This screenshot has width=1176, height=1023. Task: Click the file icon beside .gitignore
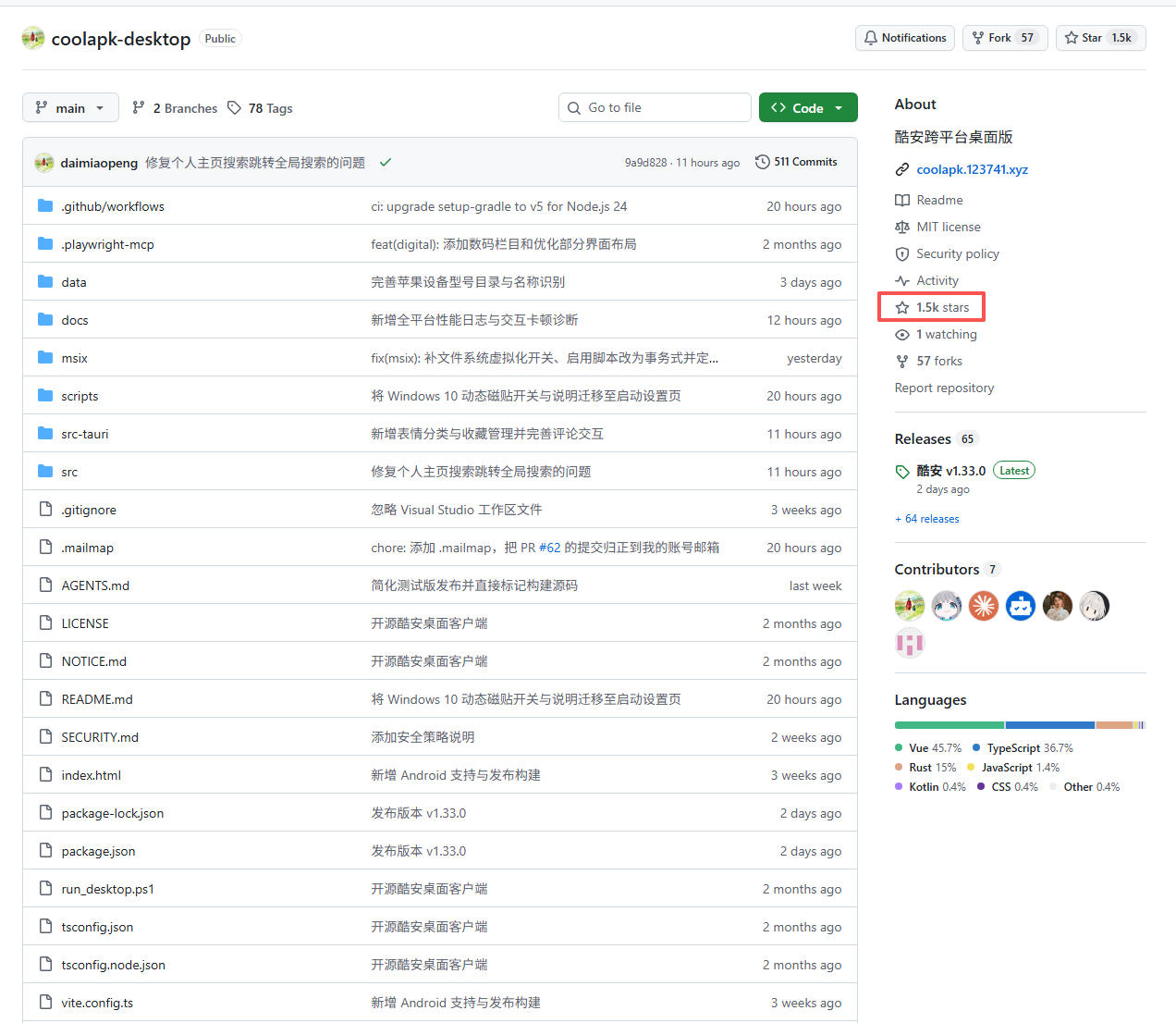45,509
